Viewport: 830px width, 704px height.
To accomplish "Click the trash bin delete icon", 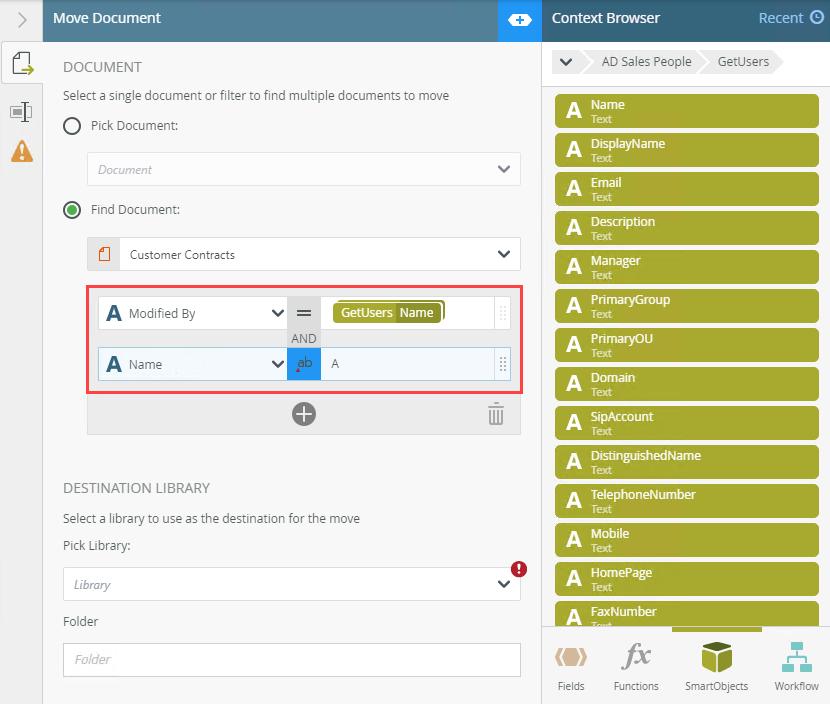I will 496,414.
